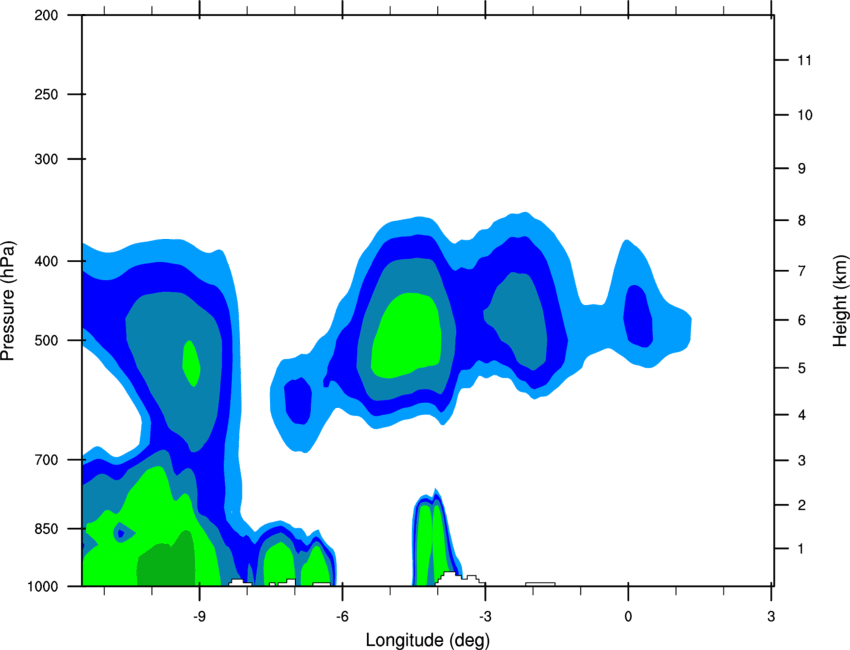Click the 6 km height label
This screenshot has width=850, height=650.
(x=802, y=320)
